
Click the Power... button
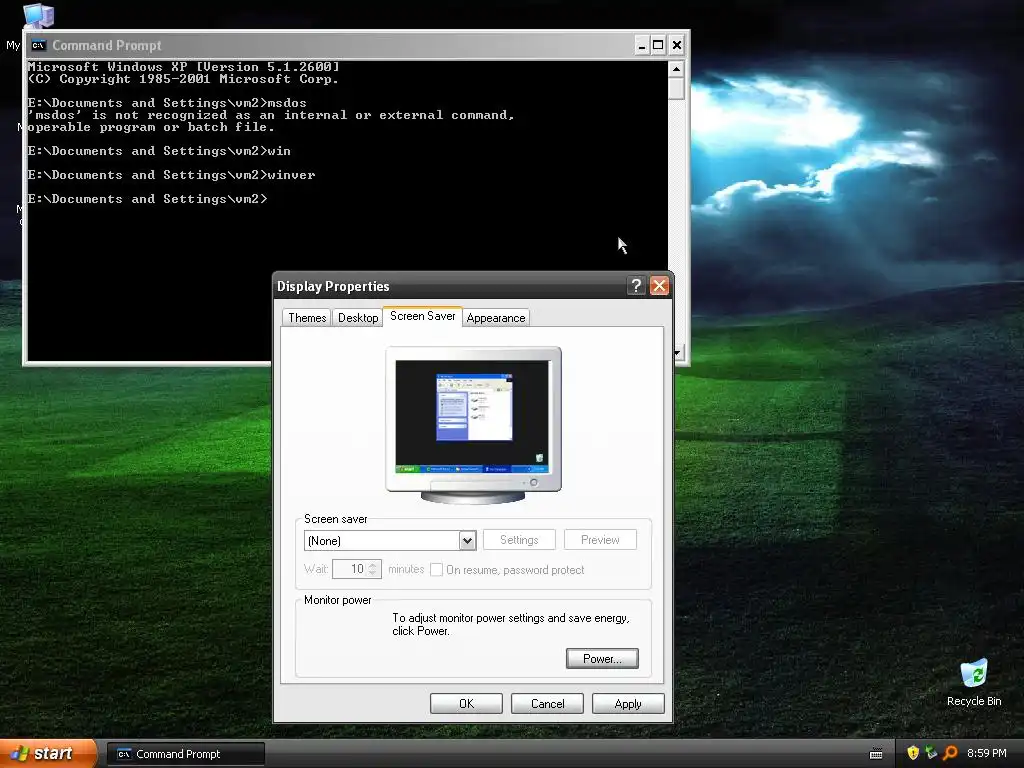click(602, 658)
